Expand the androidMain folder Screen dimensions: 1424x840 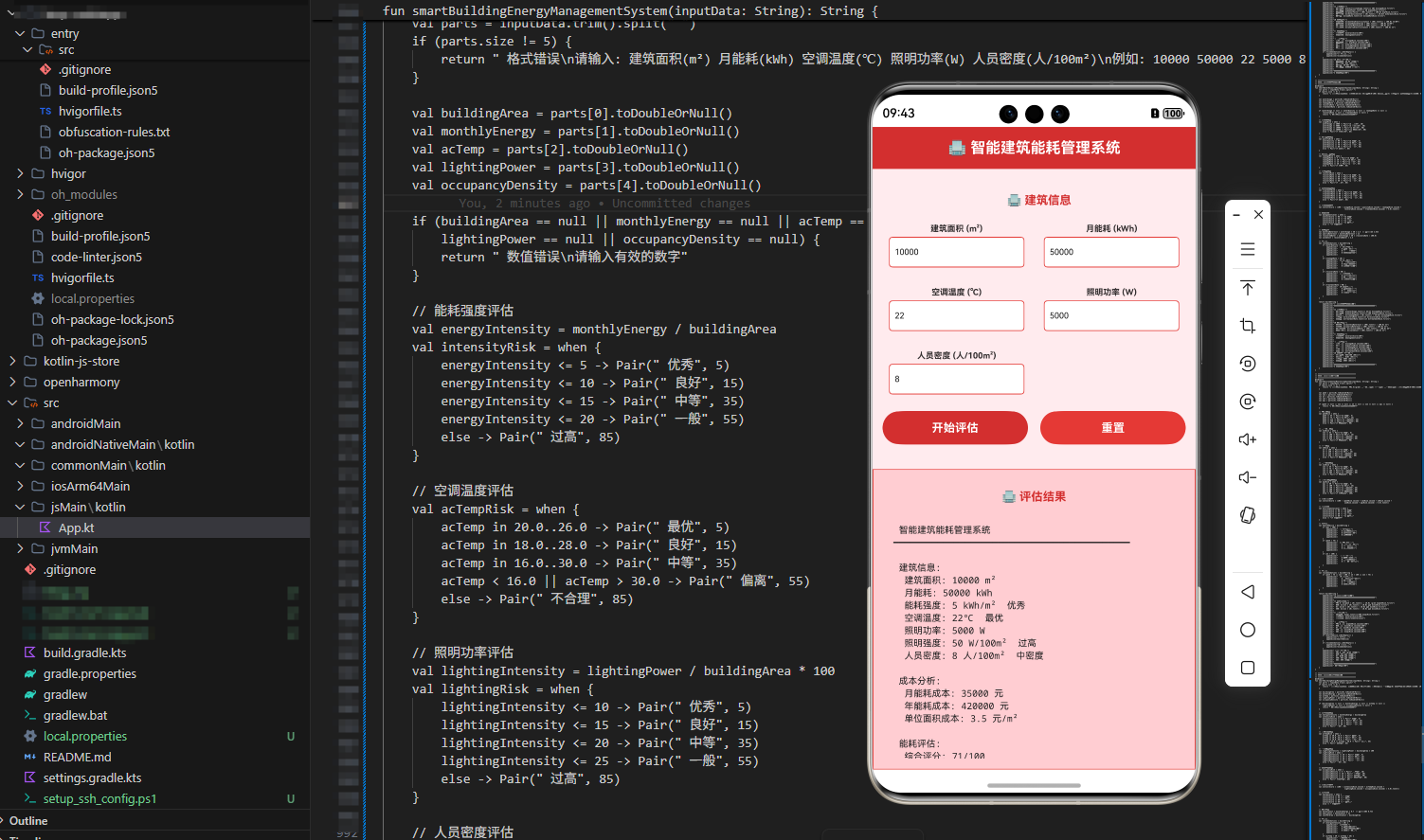click(x=20, y=423)
